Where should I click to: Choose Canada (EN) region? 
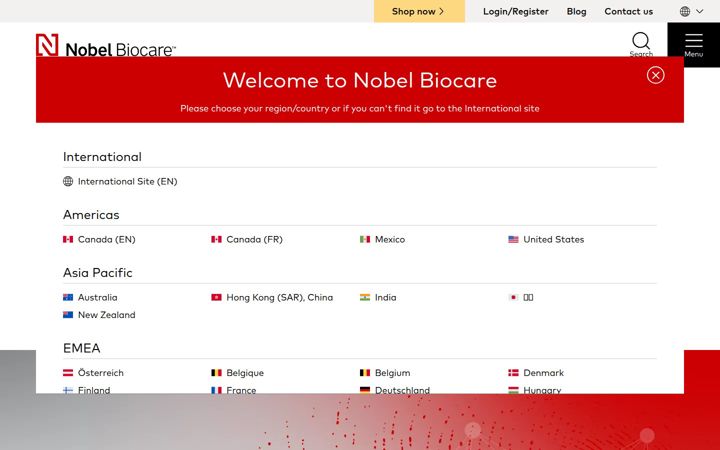tap(107, 239)
